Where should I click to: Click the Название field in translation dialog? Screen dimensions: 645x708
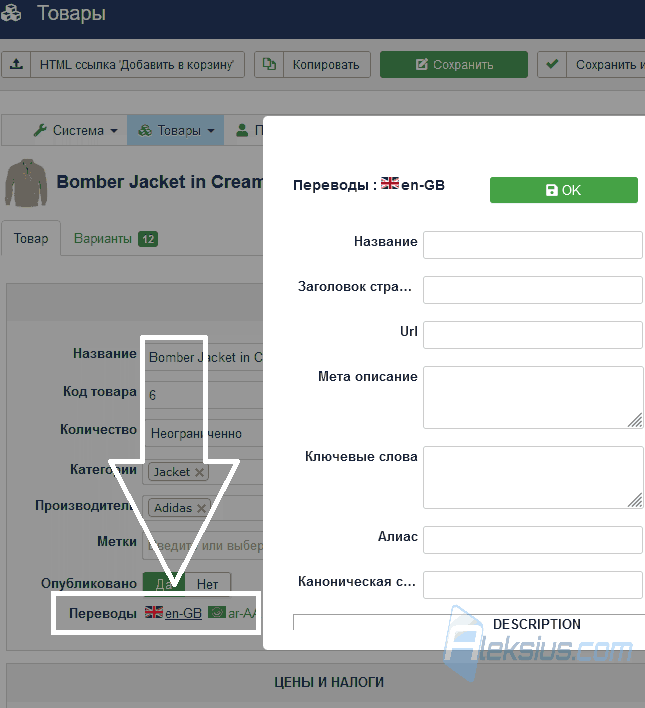533,245
